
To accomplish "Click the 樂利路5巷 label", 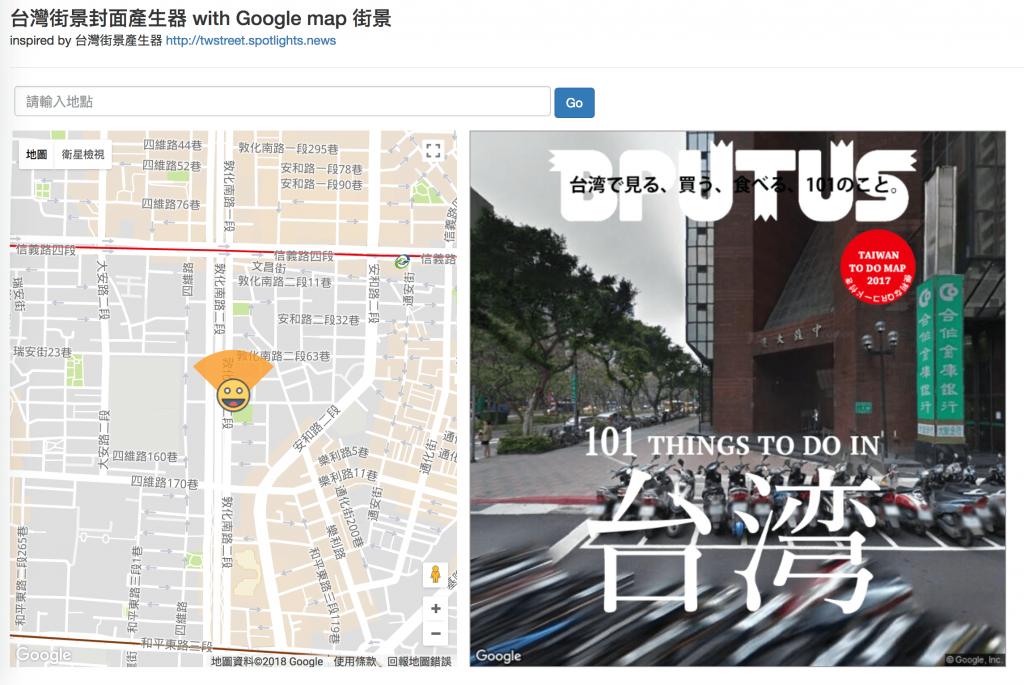I will pyautogui.click(x=344, y=456).
